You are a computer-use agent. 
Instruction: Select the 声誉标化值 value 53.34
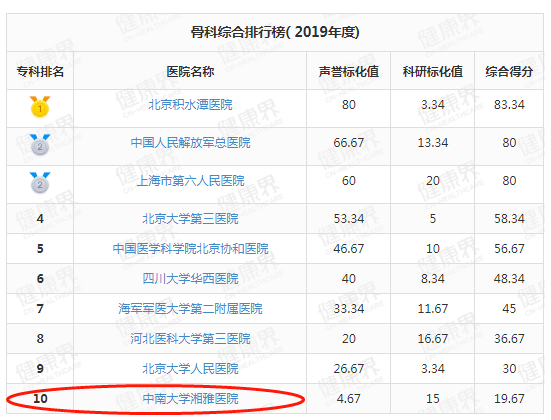(349, 219)
